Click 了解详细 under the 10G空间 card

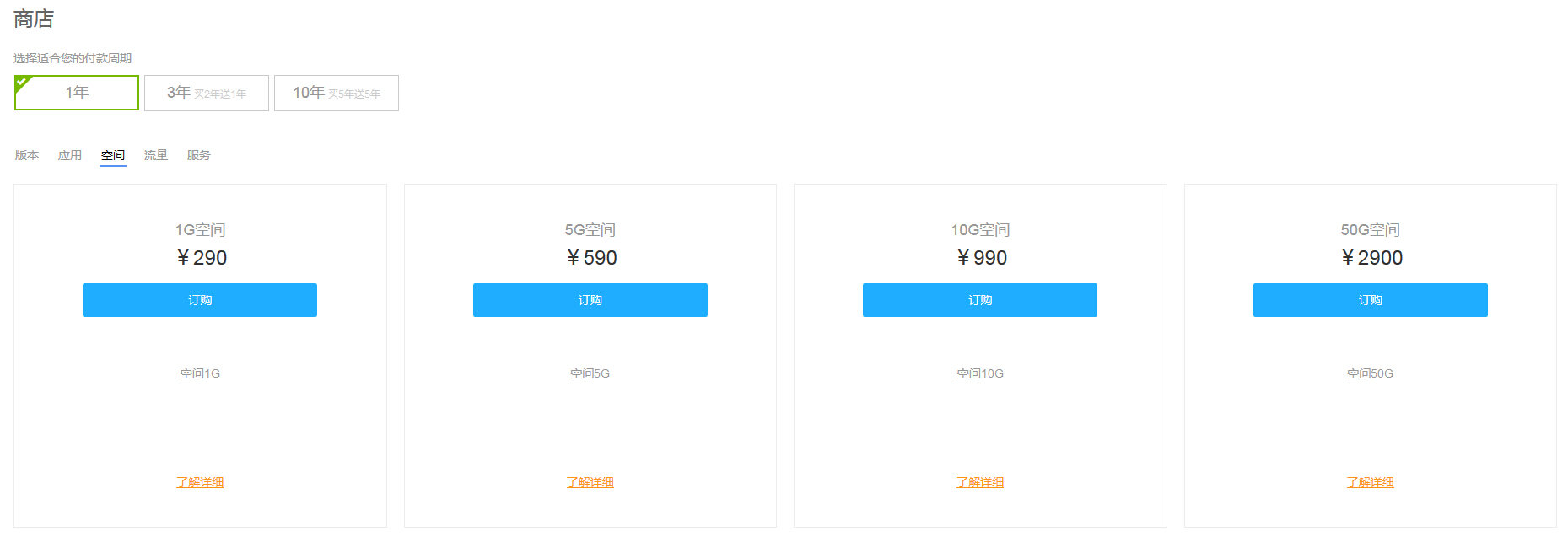tap(980, 482)
